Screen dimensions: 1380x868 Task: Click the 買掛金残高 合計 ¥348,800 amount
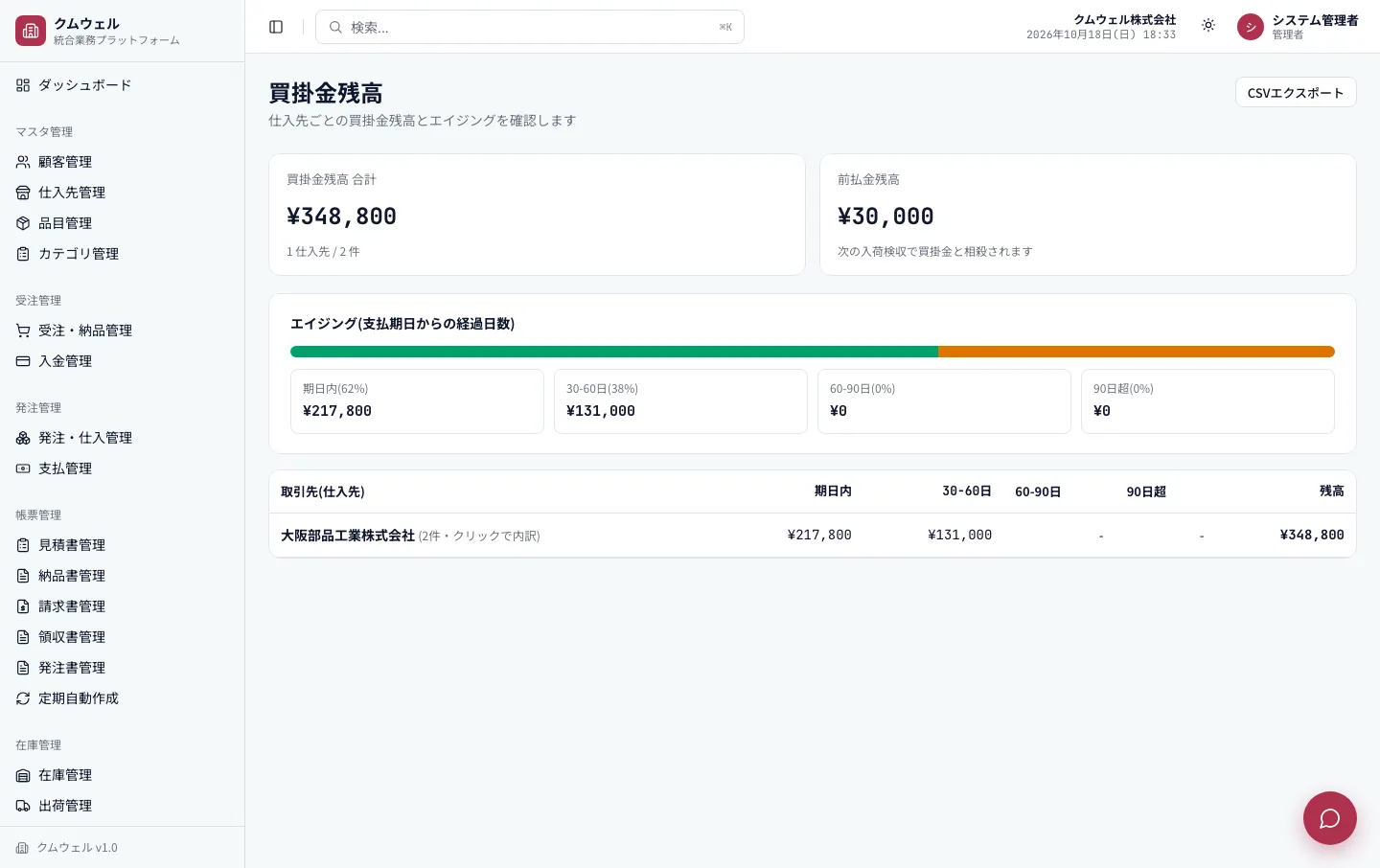coord(341,217)
